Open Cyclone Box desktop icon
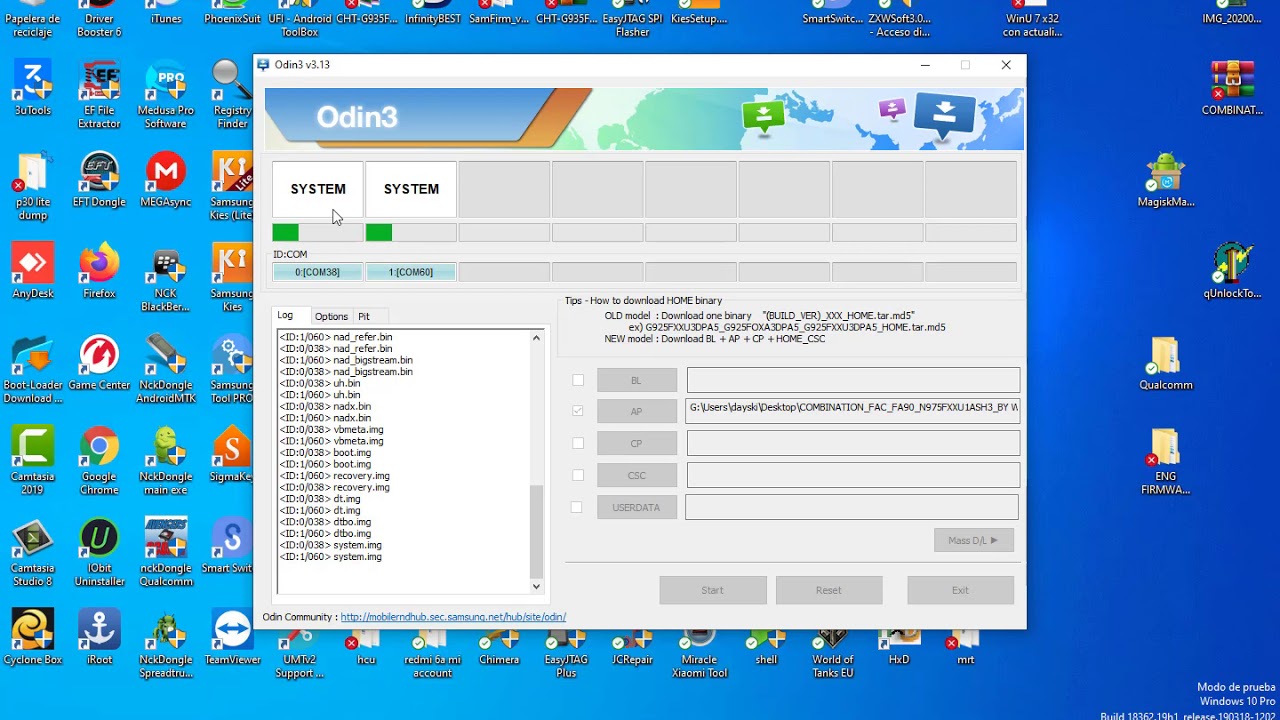The height and width of the screenshot is (720, 1280). [33, 638]
